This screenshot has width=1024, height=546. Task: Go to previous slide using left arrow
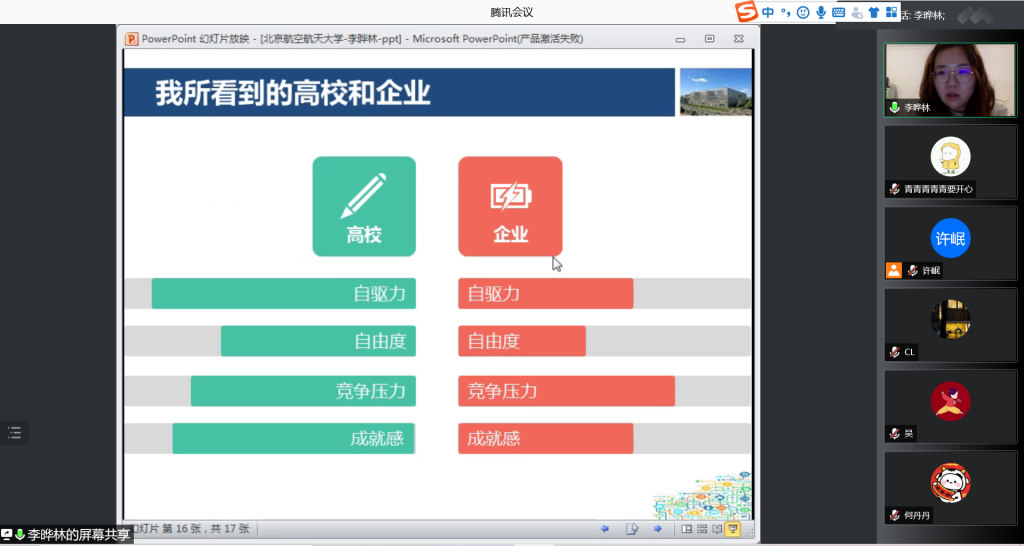tap(605, 529)
